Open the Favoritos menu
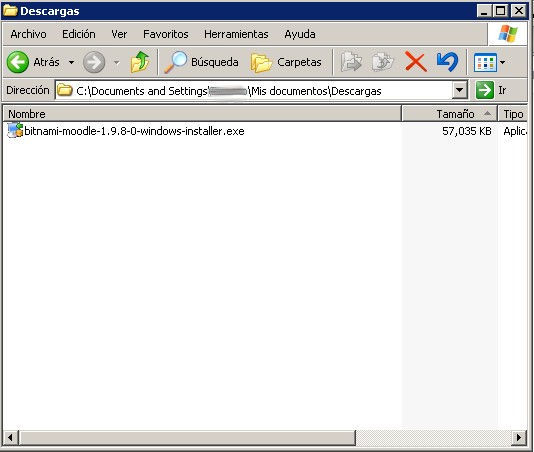534x452 pixels. coord(166,34)
